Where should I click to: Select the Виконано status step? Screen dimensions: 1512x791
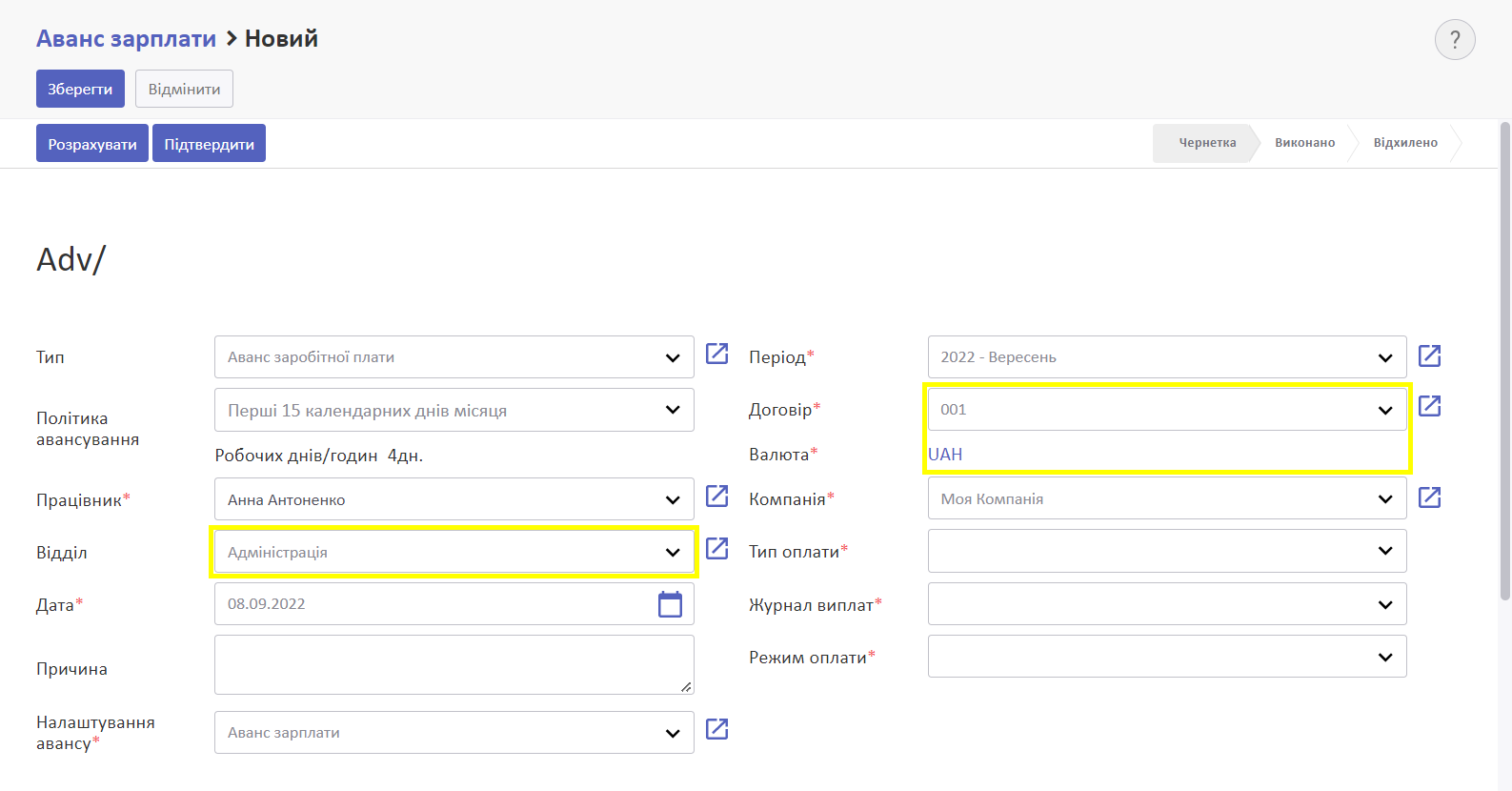tap(1305, 143)
